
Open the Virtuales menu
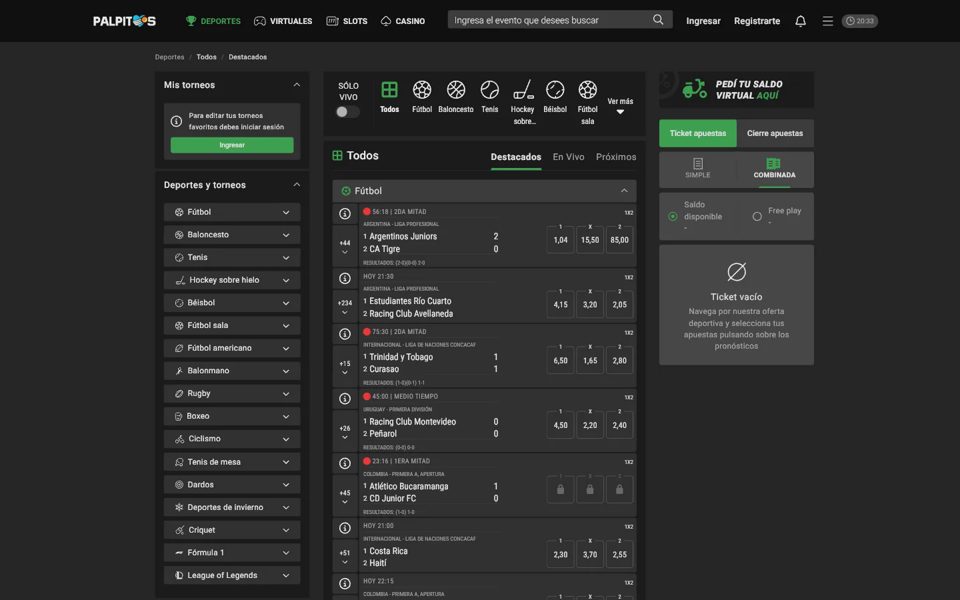point(283,21)
